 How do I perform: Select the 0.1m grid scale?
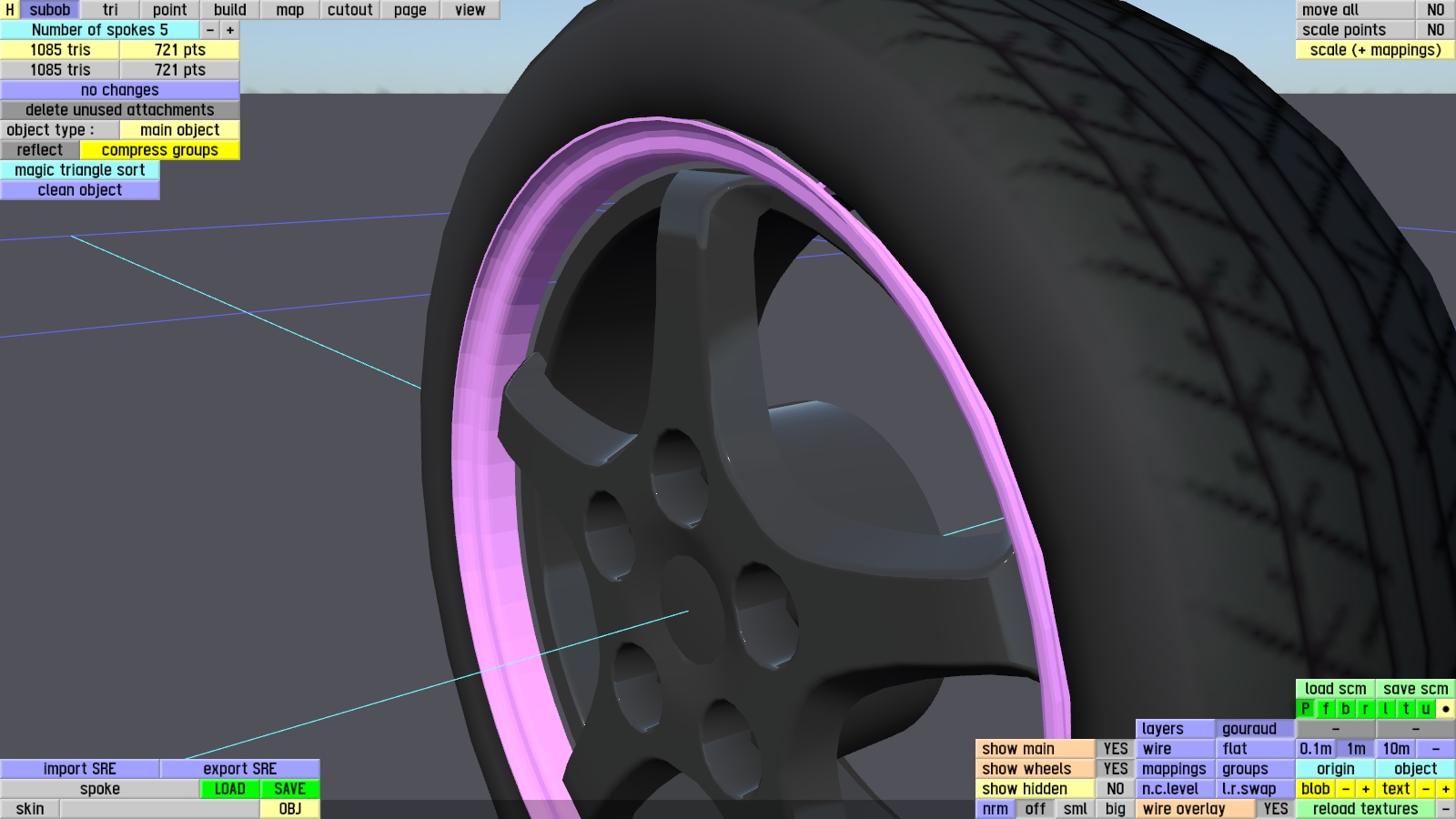pos(1316,749)
